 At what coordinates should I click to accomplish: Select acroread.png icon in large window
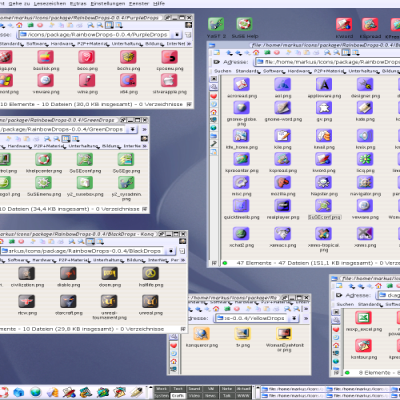(242, 85)
